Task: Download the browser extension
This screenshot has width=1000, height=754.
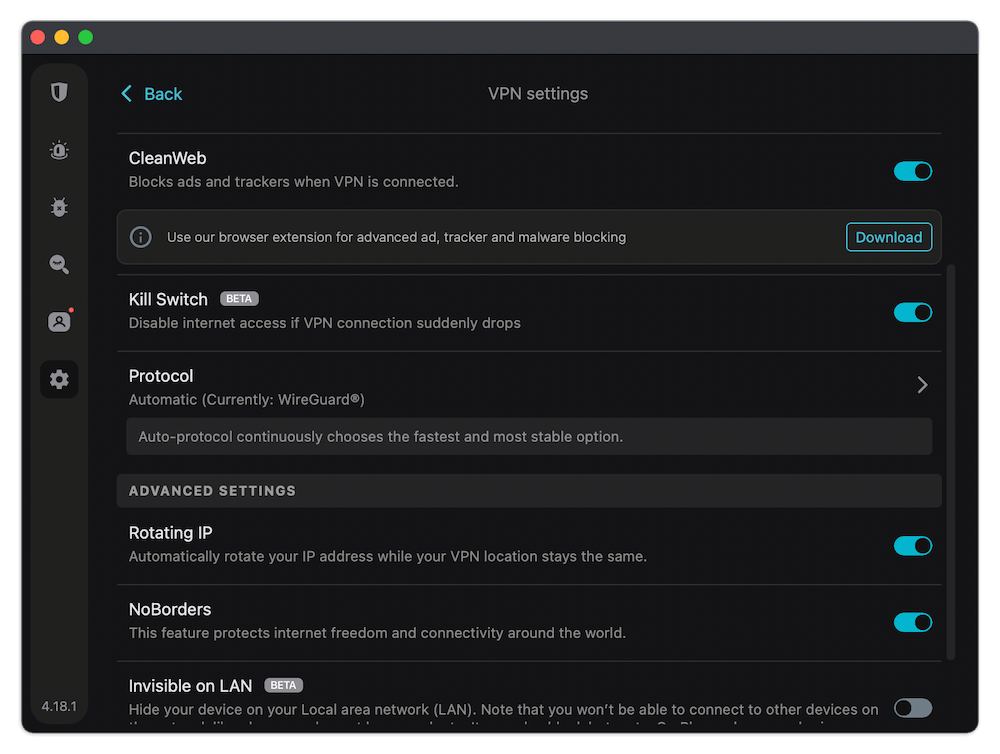Action: 888,237
